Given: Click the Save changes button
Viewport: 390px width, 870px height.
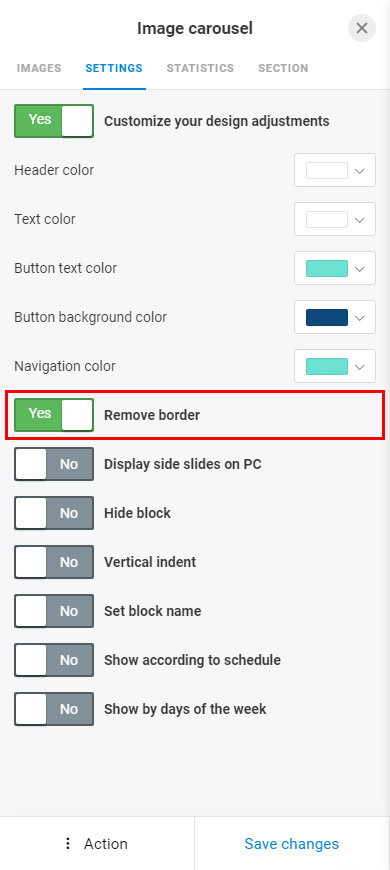Looking at the screenshot, I should click(292, 843).
